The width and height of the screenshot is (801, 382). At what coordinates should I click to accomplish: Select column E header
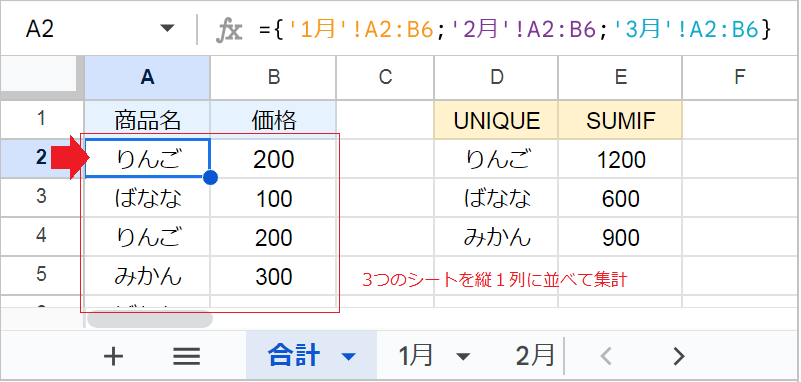620,77
